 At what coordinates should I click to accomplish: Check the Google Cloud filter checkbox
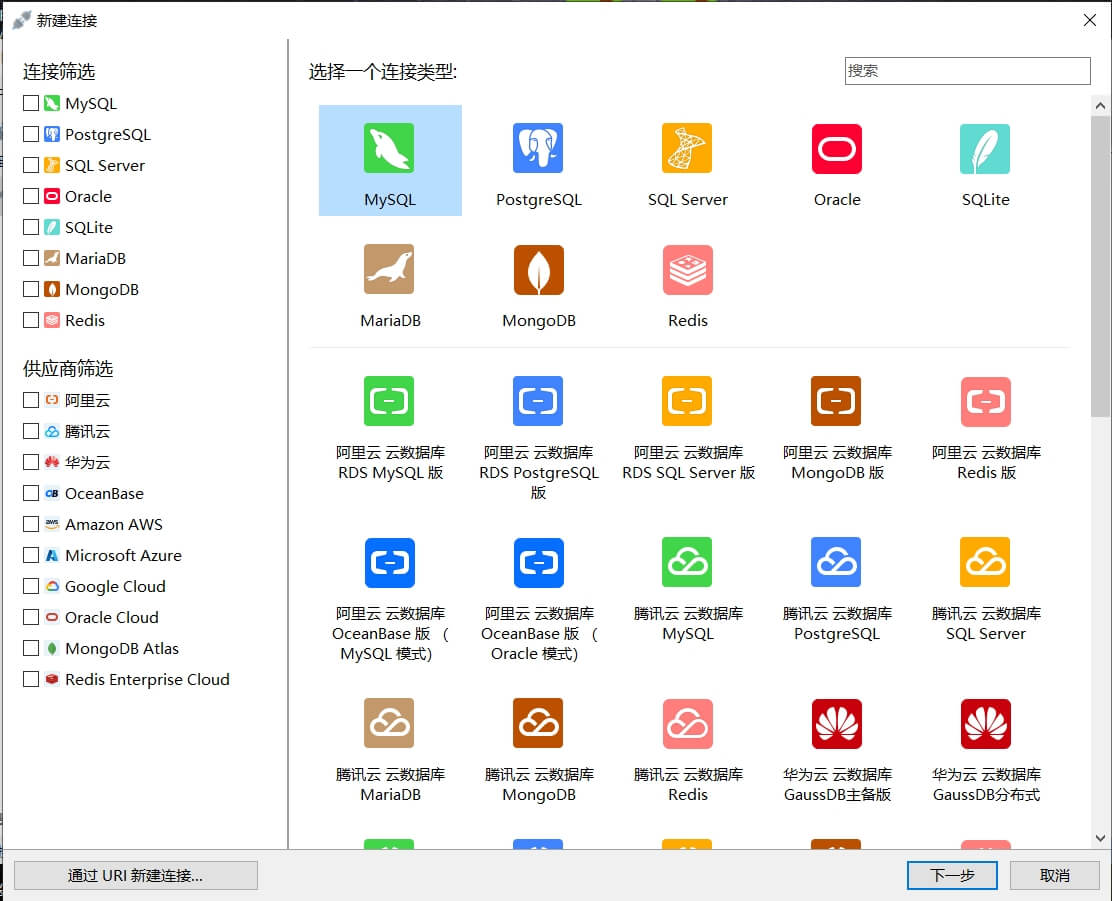pos(30,587)
